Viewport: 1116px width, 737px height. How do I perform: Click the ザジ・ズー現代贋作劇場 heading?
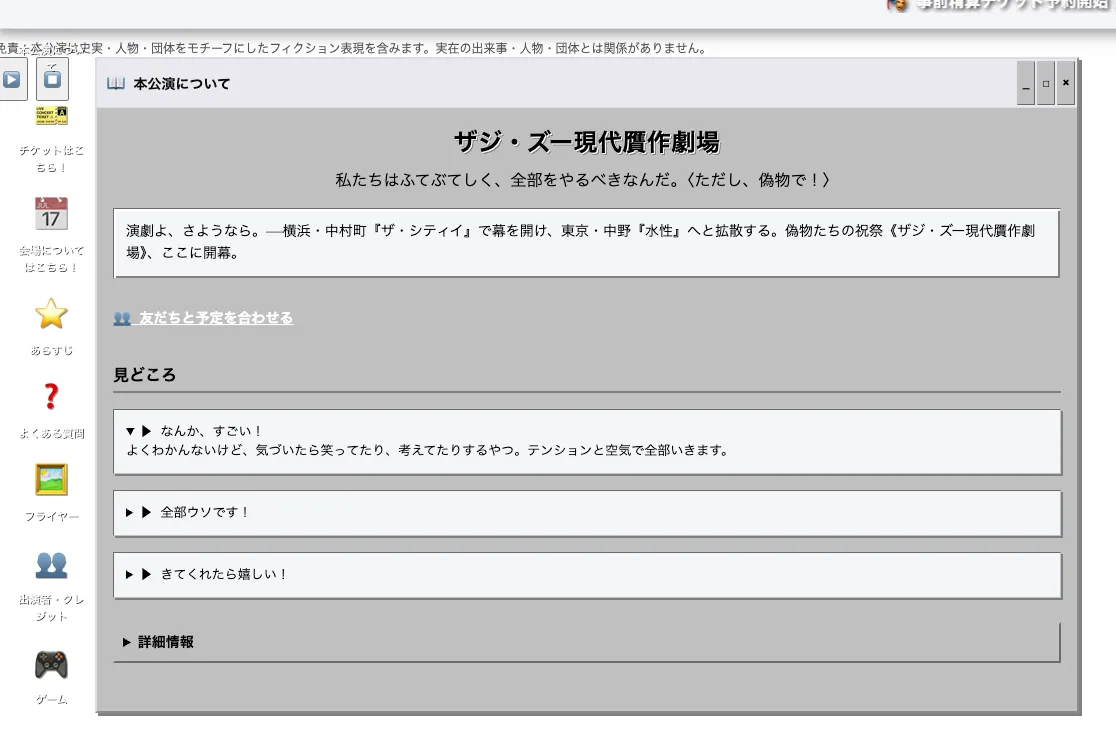pos(587,143)
